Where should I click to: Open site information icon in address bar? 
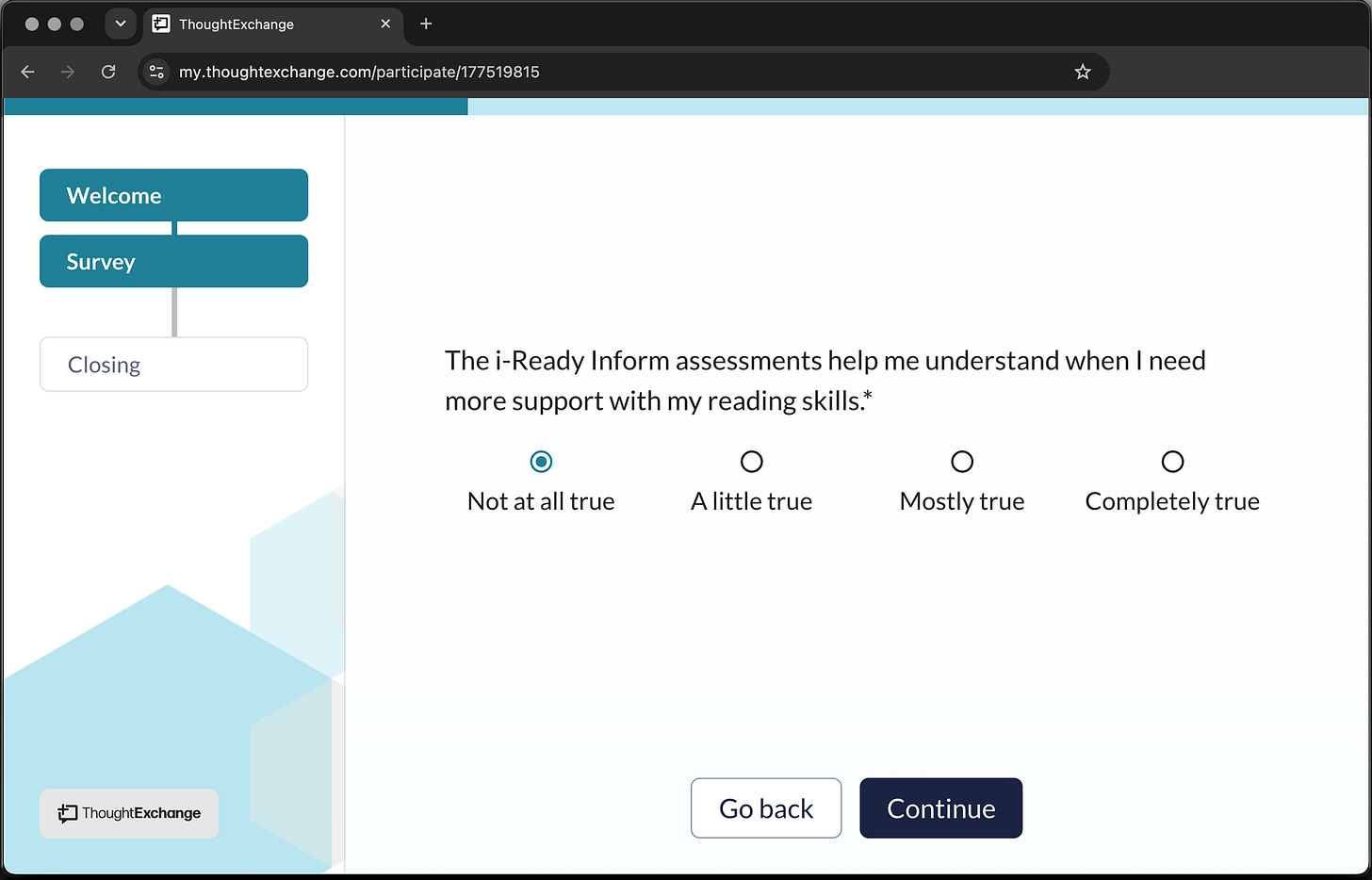[x=156, y=72]
